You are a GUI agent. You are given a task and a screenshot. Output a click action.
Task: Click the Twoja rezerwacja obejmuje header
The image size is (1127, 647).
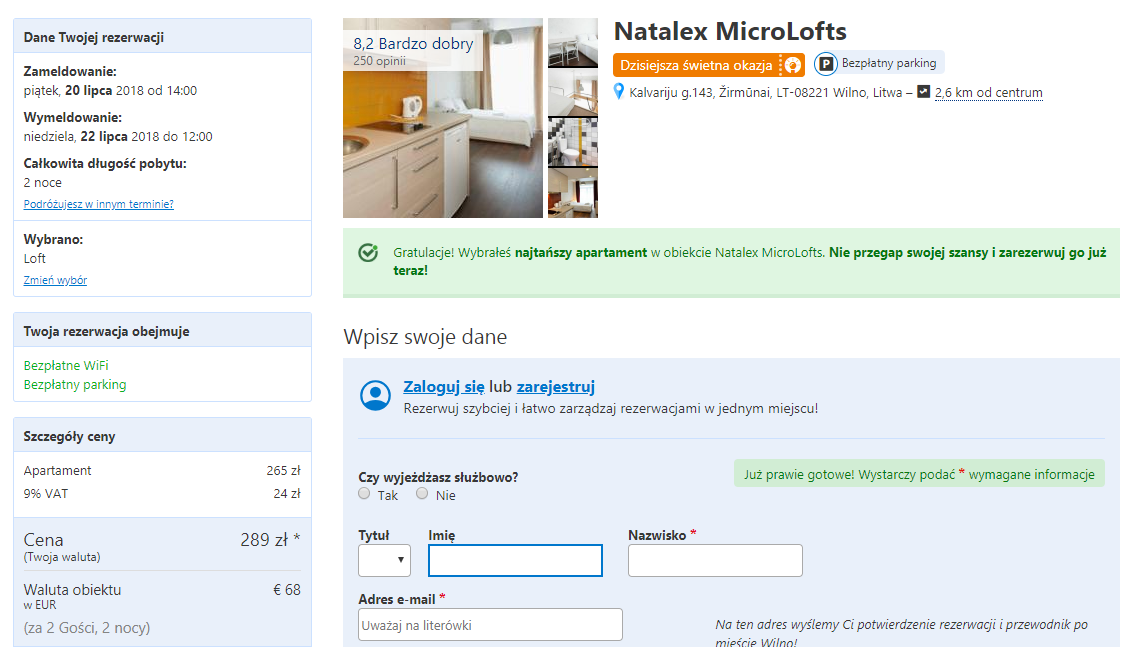(x=162, y=331)
